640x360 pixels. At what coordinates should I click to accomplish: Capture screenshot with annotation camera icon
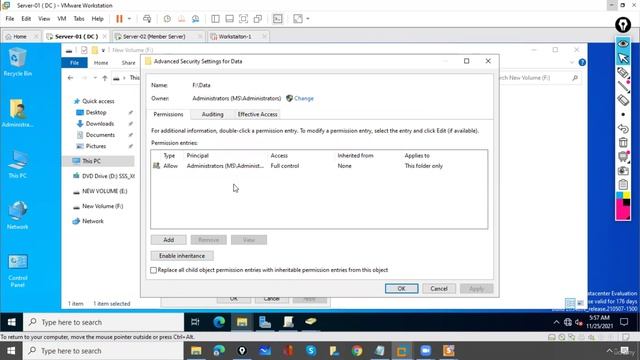623,170
